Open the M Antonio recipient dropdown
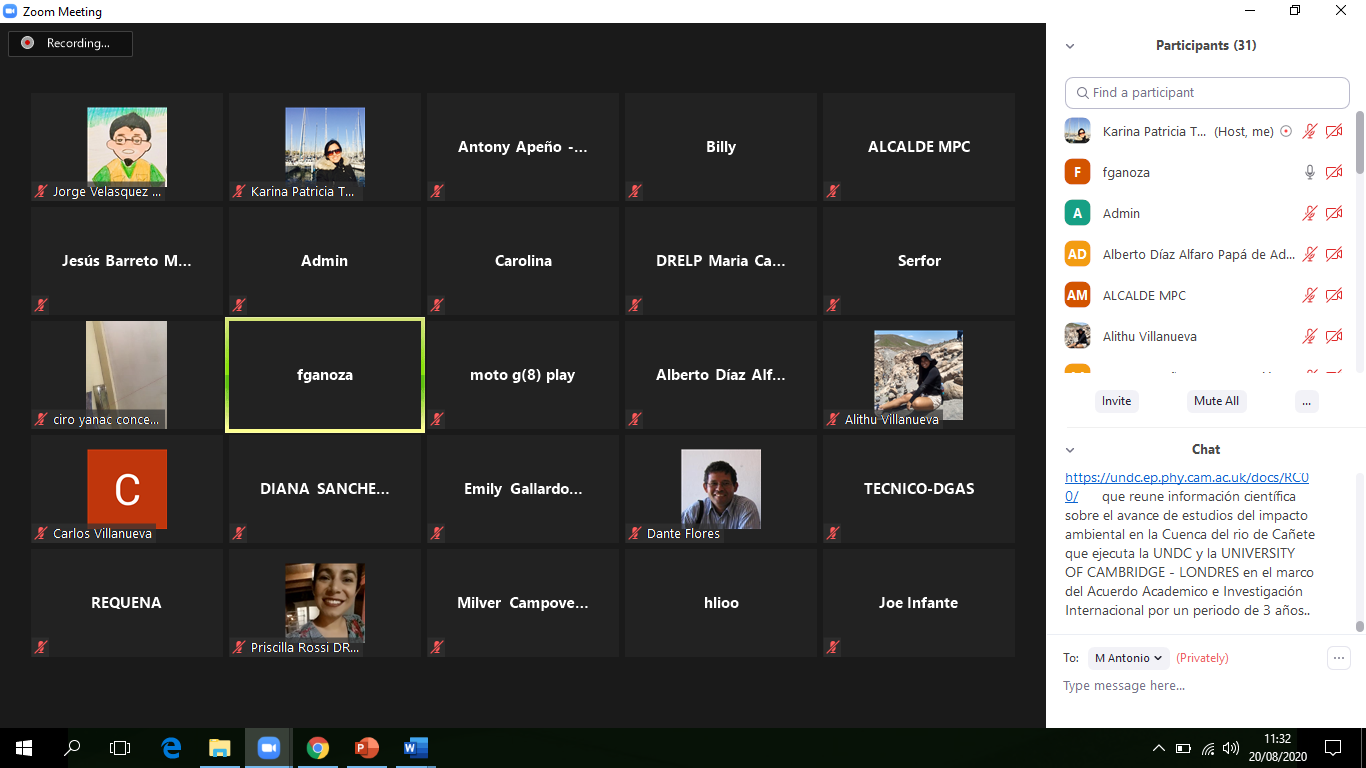The height and width of the screenshot is (768, 1366). (x=1128, y=658)
